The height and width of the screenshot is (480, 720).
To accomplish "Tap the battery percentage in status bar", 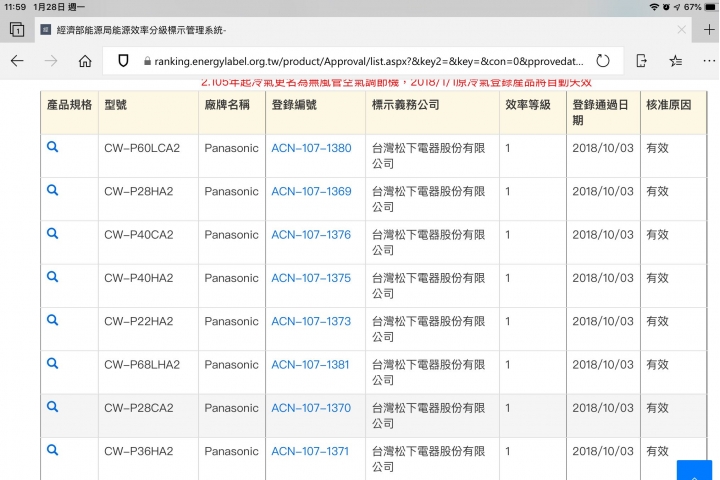I will point(692,7).
